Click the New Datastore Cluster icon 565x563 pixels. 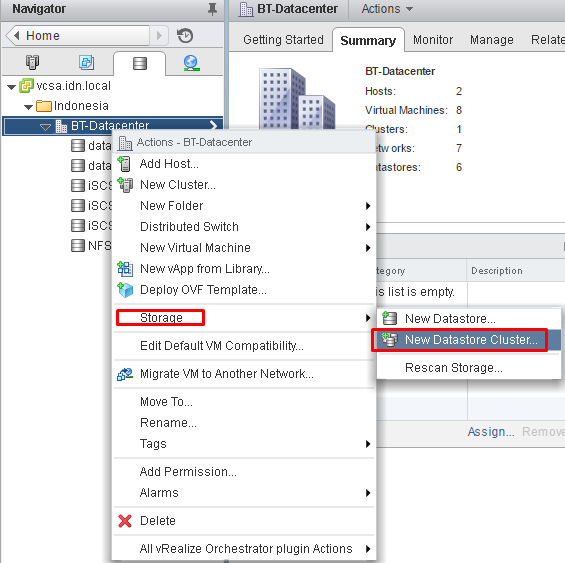pyautogui.click(x=390, y=340)
